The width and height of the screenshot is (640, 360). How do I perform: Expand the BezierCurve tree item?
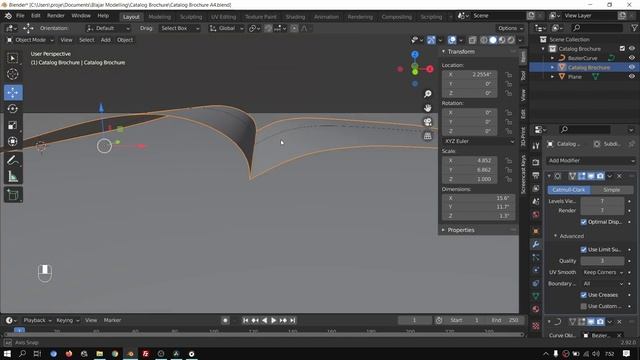click(x=552, y=58)
